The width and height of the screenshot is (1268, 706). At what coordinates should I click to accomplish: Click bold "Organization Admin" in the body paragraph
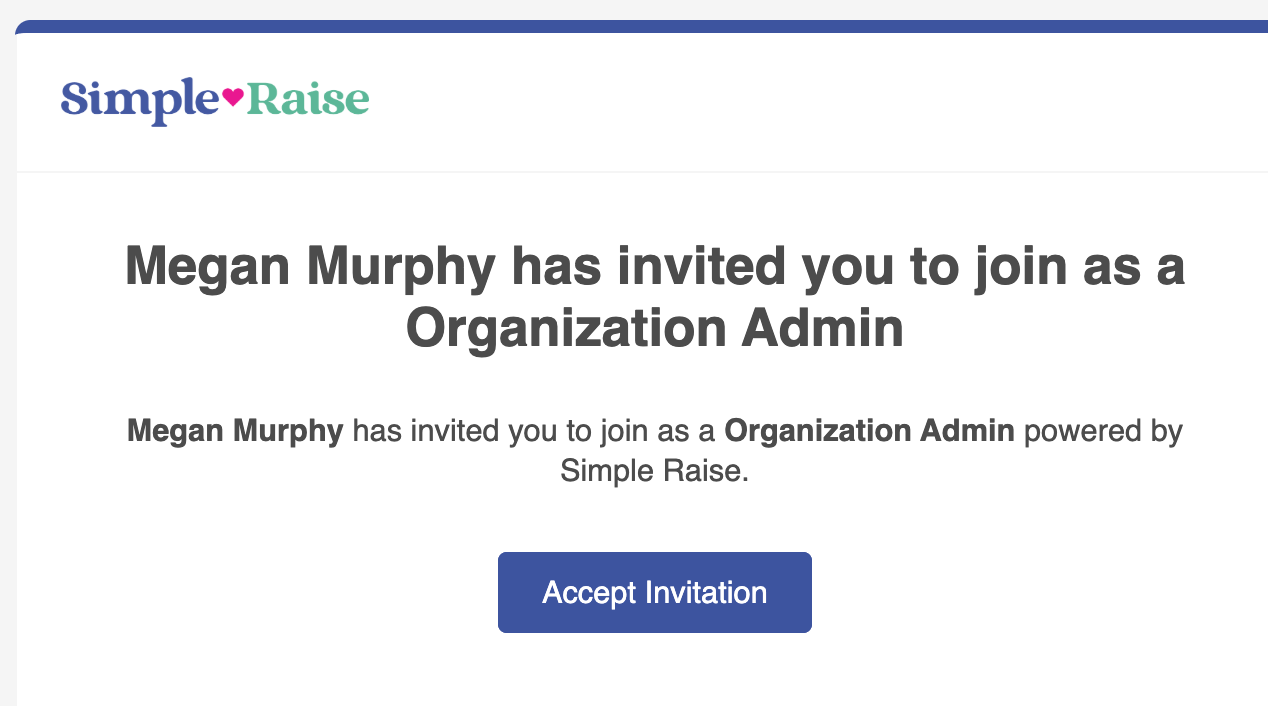869,431
